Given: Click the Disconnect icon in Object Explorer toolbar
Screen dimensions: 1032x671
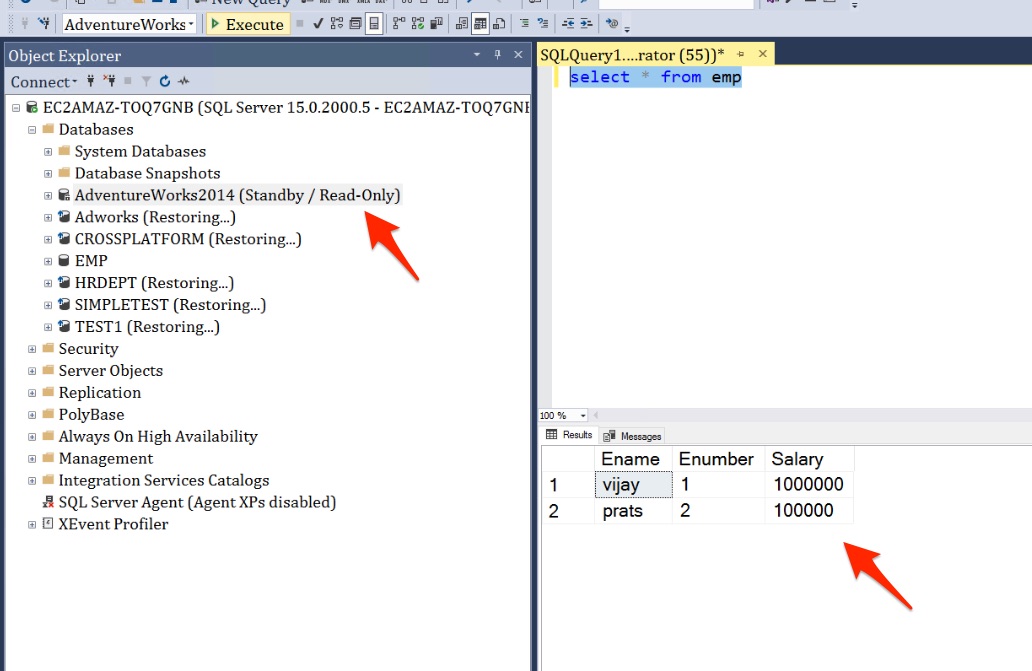Looking at the screenshot, I should 109,82.
